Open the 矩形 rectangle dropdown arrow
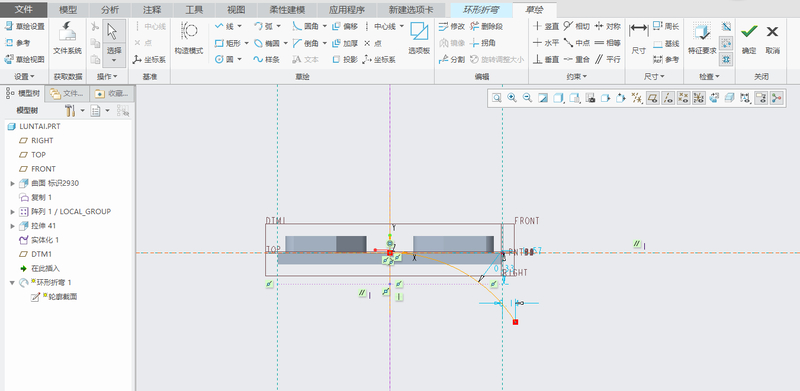The image size is (800, 391). pos(246,43)
